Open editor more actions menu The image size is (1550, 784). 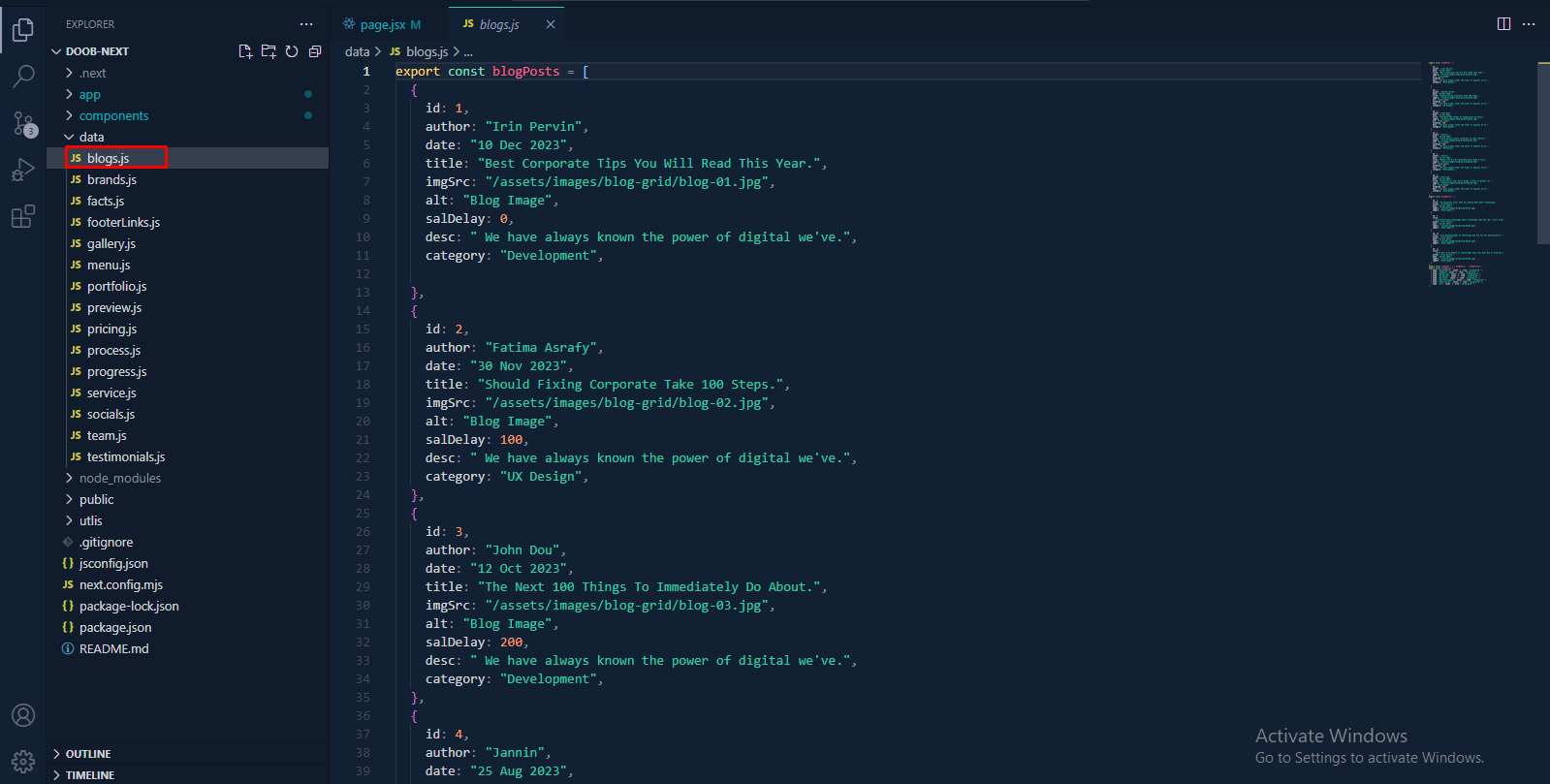click(1529, 24)
